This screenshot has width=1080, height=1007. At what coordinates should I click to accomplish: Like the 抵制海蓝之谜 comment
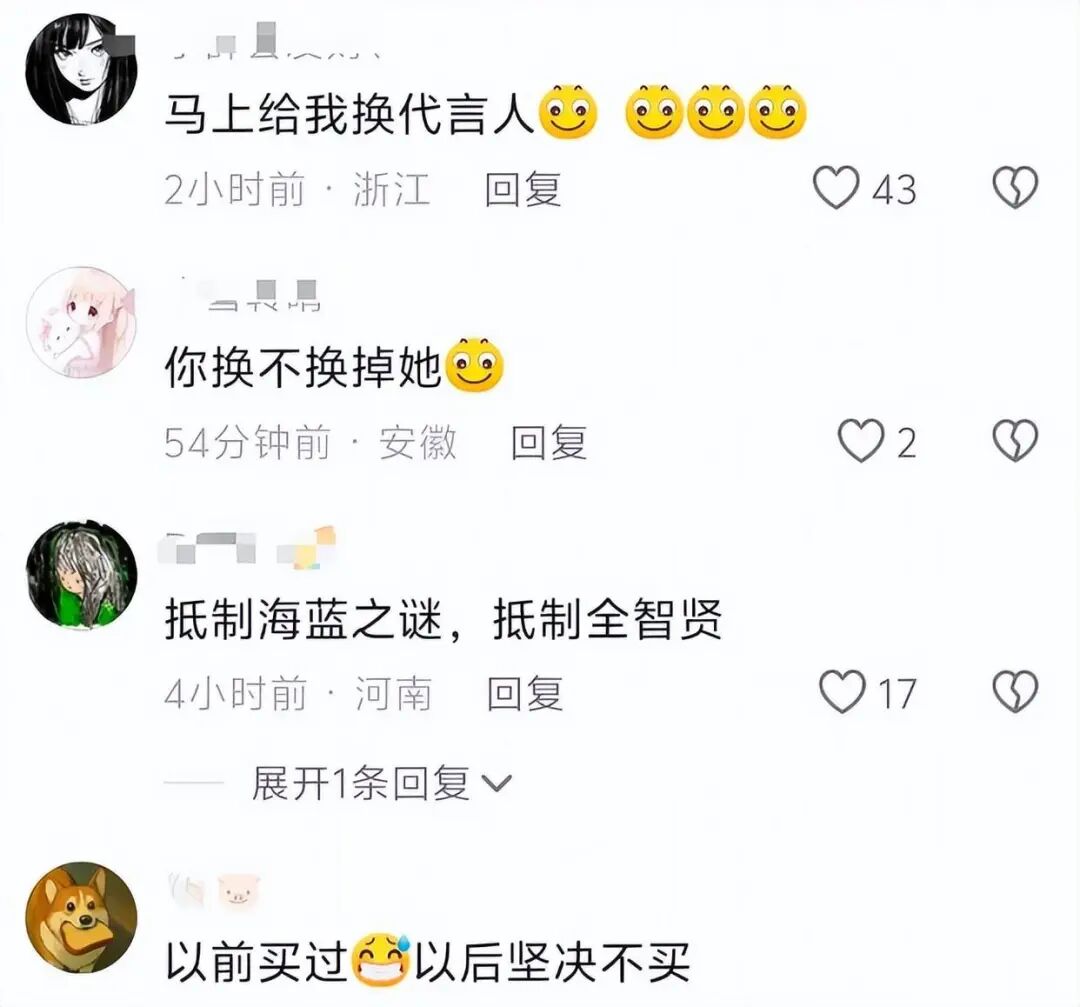[x=842, y=692]
